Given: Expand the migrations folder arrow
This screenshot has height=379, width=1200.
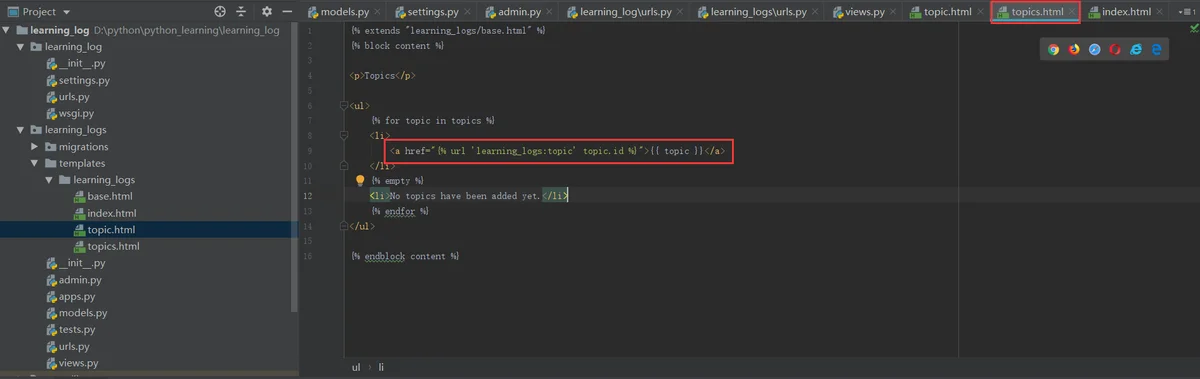Looking at the screenshot, I should (x=35, y=147).
